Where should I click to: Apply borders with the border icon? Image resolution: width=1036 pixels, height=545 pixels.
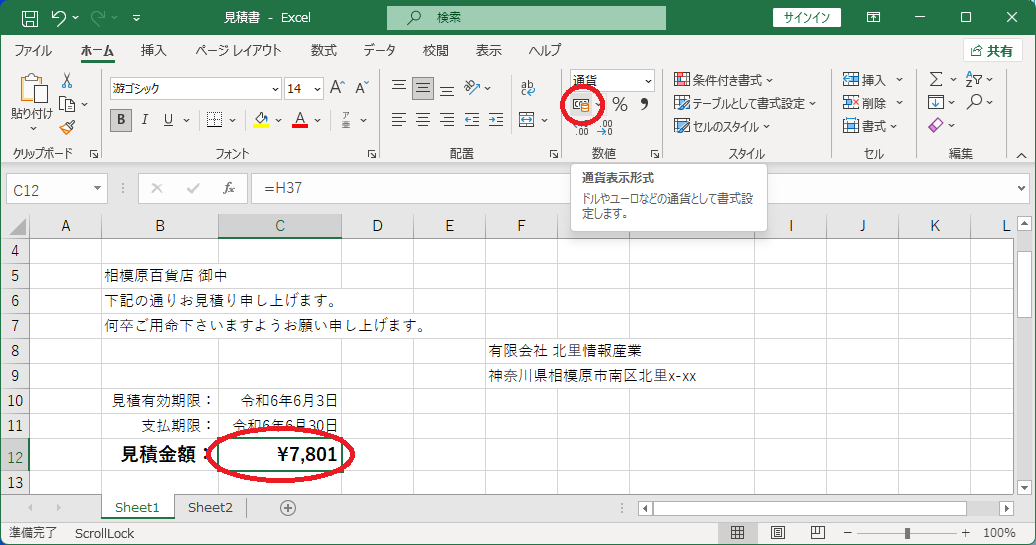pos(214,120)
